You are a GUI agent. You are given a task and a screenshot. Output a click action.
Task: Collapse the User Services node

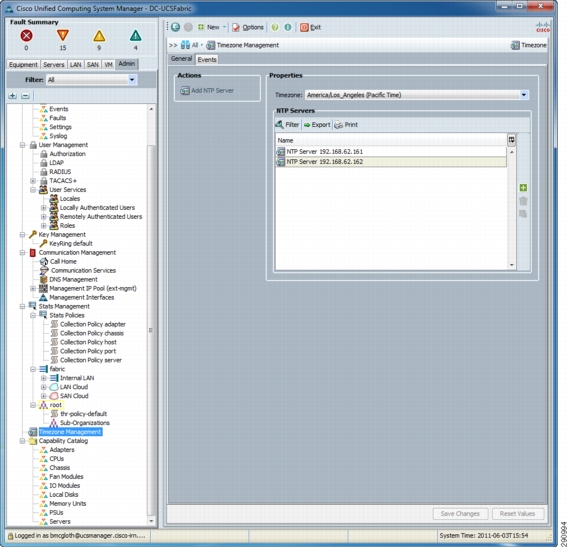(x=33, y=190)
